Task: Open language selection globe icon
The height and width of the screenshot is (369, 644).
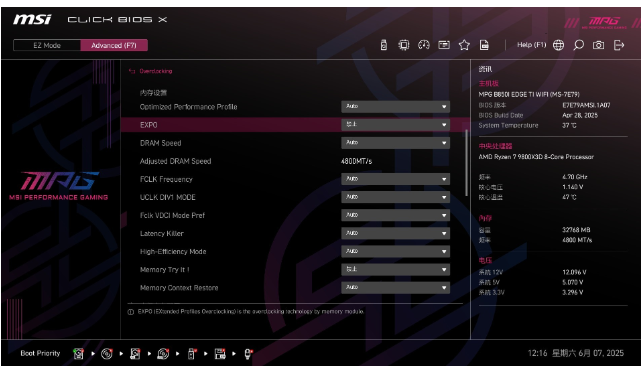Action: [x=558, y=45]
